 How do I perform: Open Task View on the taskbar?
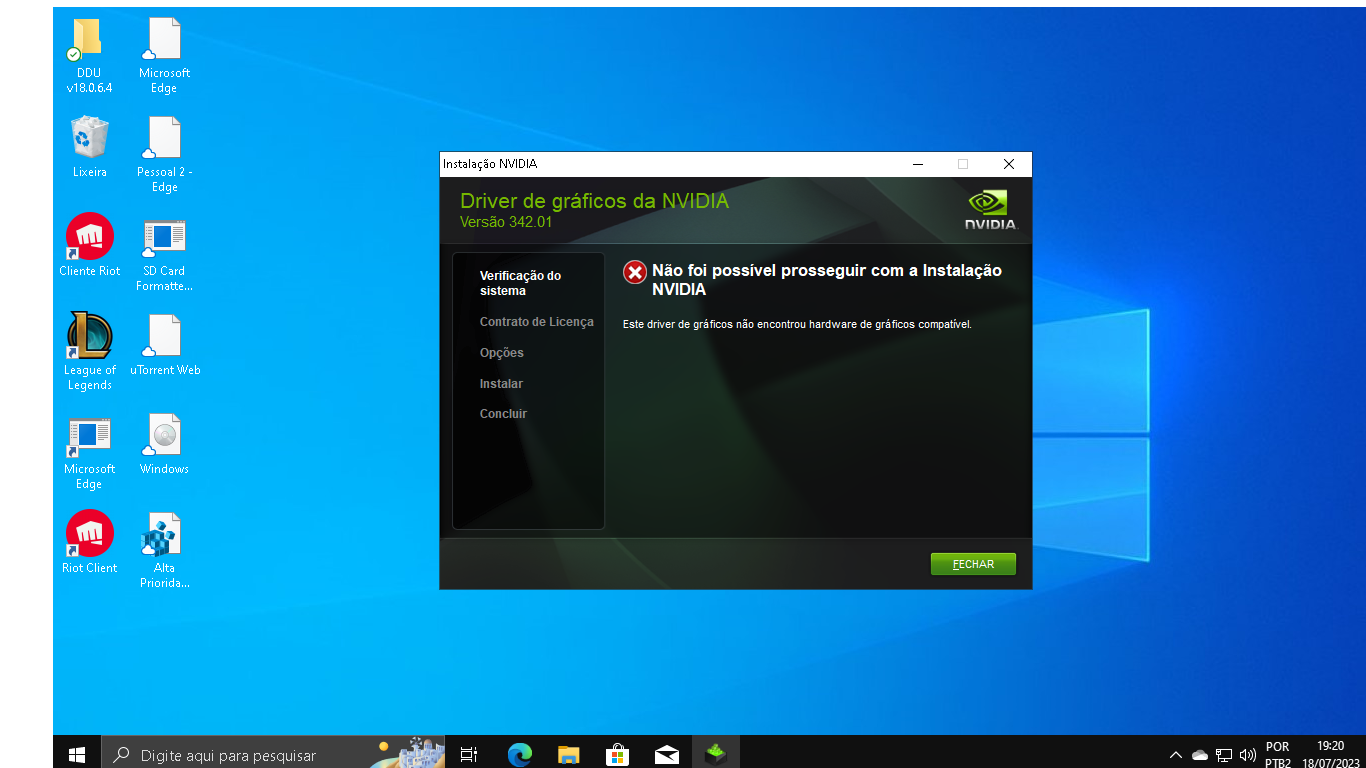click(469, 755)
